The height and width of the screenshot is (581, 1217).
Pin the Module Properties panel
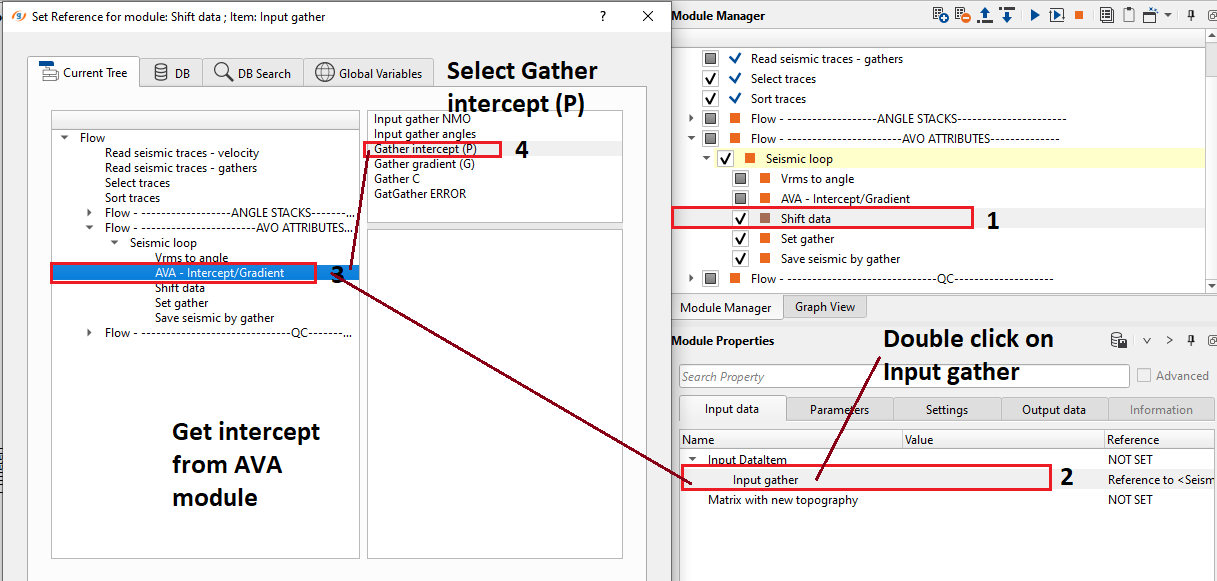tap(1191, 341)
